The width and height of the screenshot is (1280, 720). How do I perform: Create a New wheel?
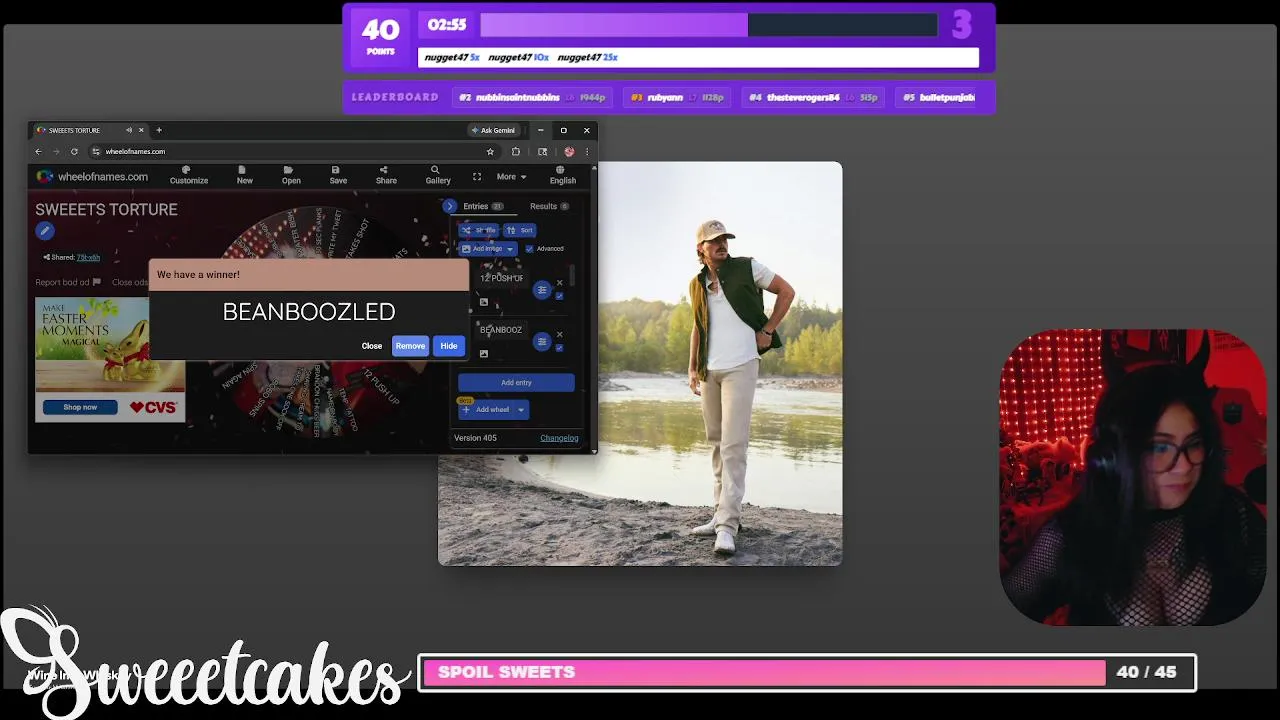pos(245,175)
